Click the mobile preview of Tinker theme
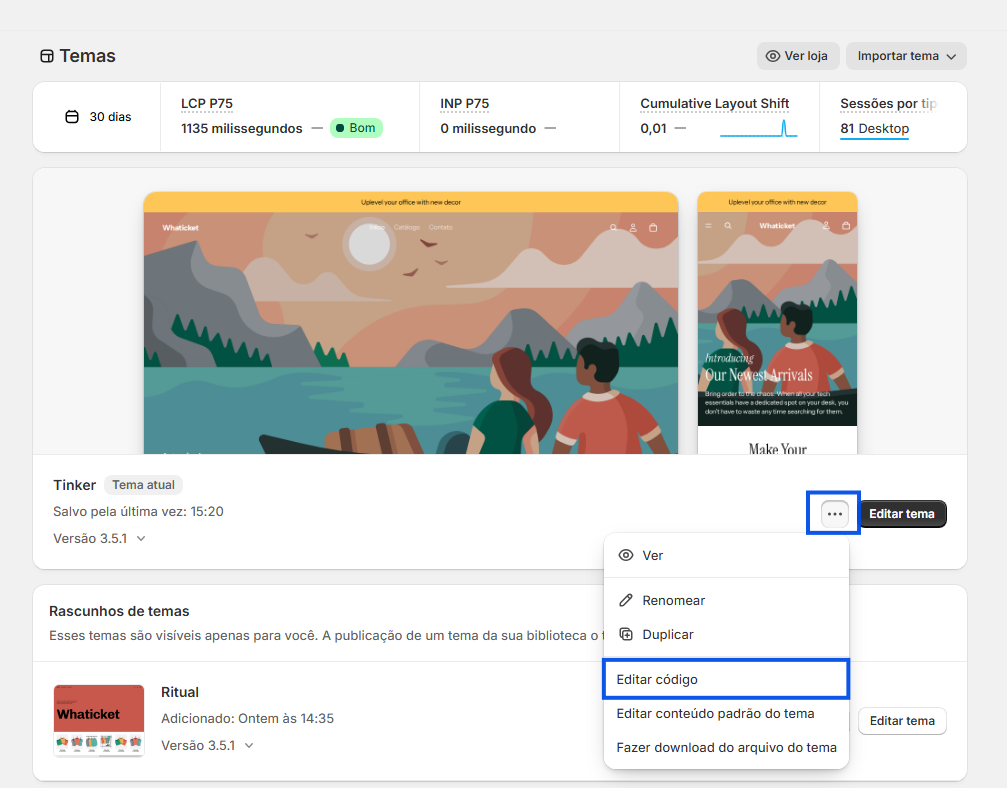Viewport: 1007px width, 788px height. click(777, 323)
